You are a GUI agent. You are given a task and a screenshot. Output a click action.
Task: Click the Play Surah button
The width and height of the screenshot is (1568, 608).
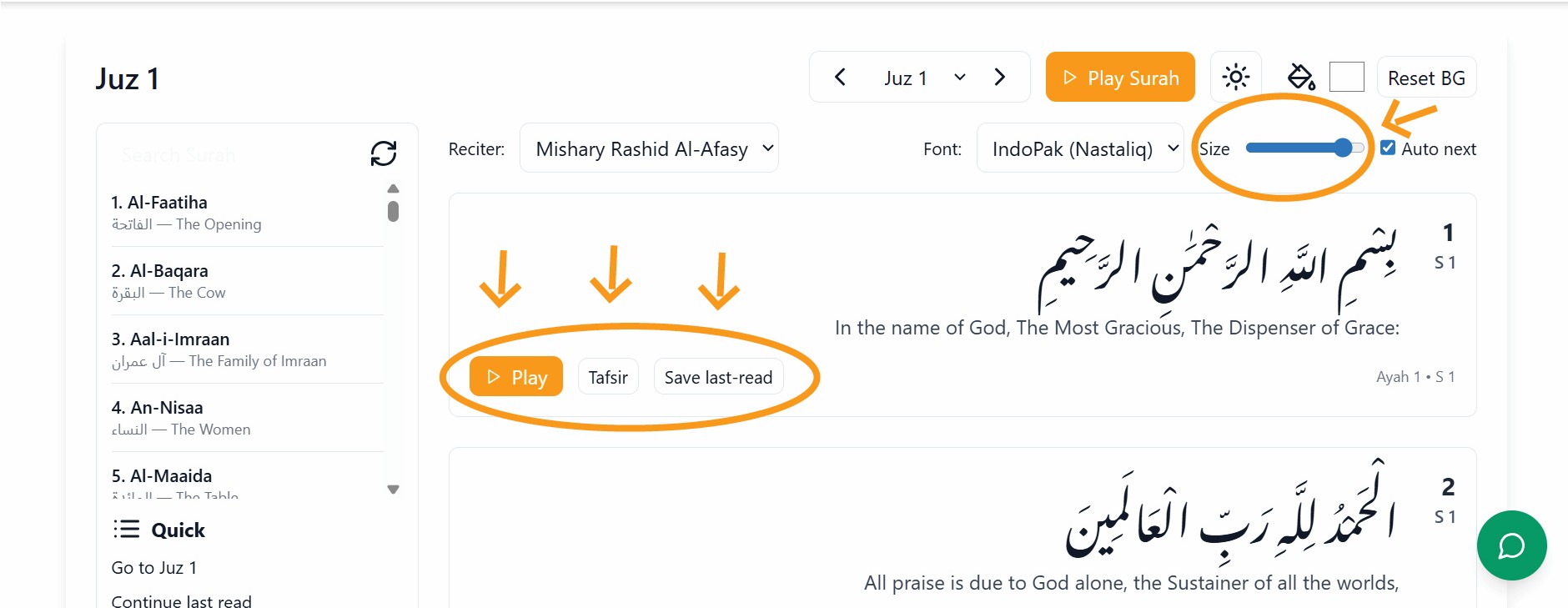[x=1119, y=78]
